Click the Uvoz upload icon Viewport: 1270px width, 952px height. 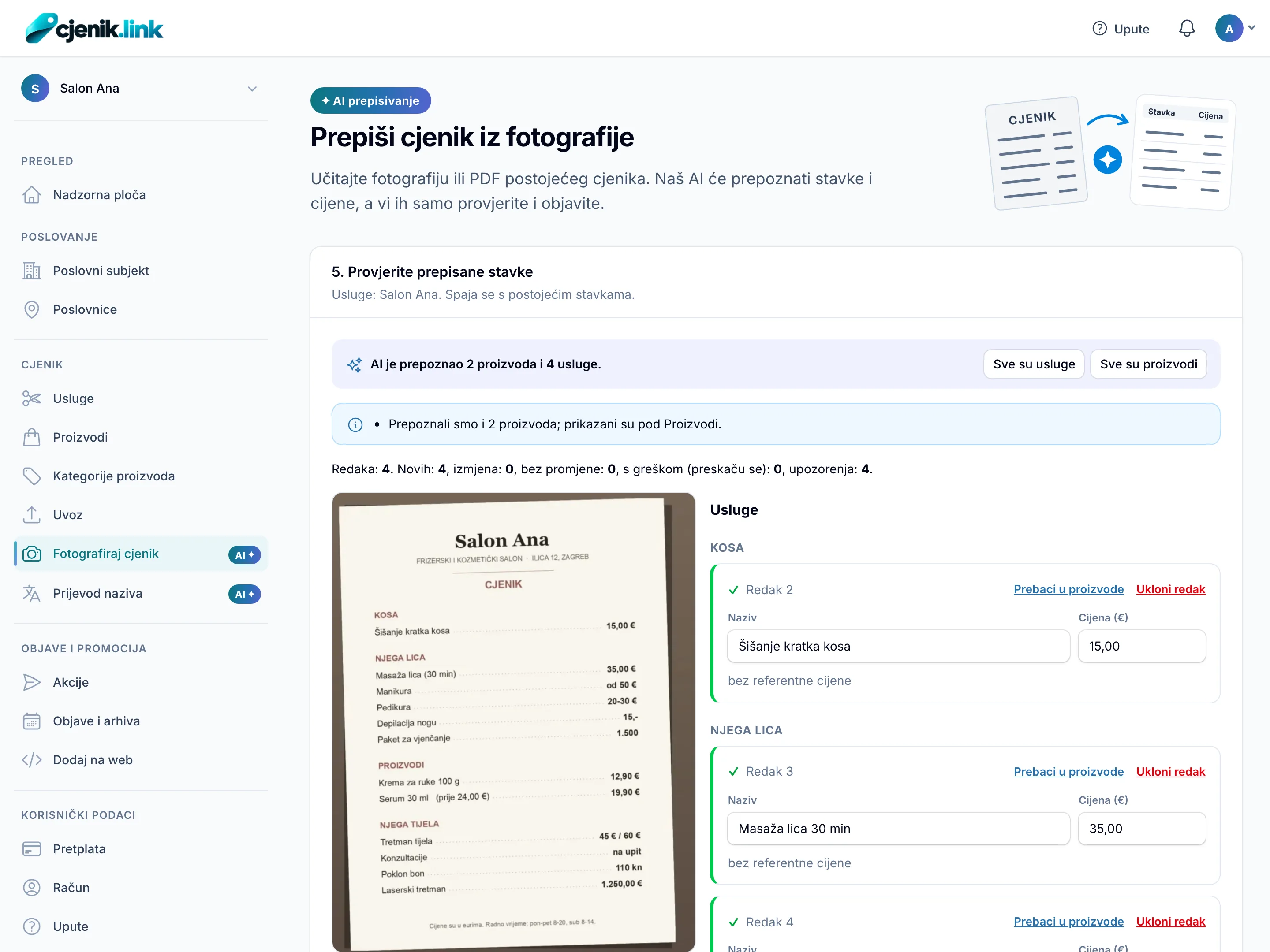point(32,515)
